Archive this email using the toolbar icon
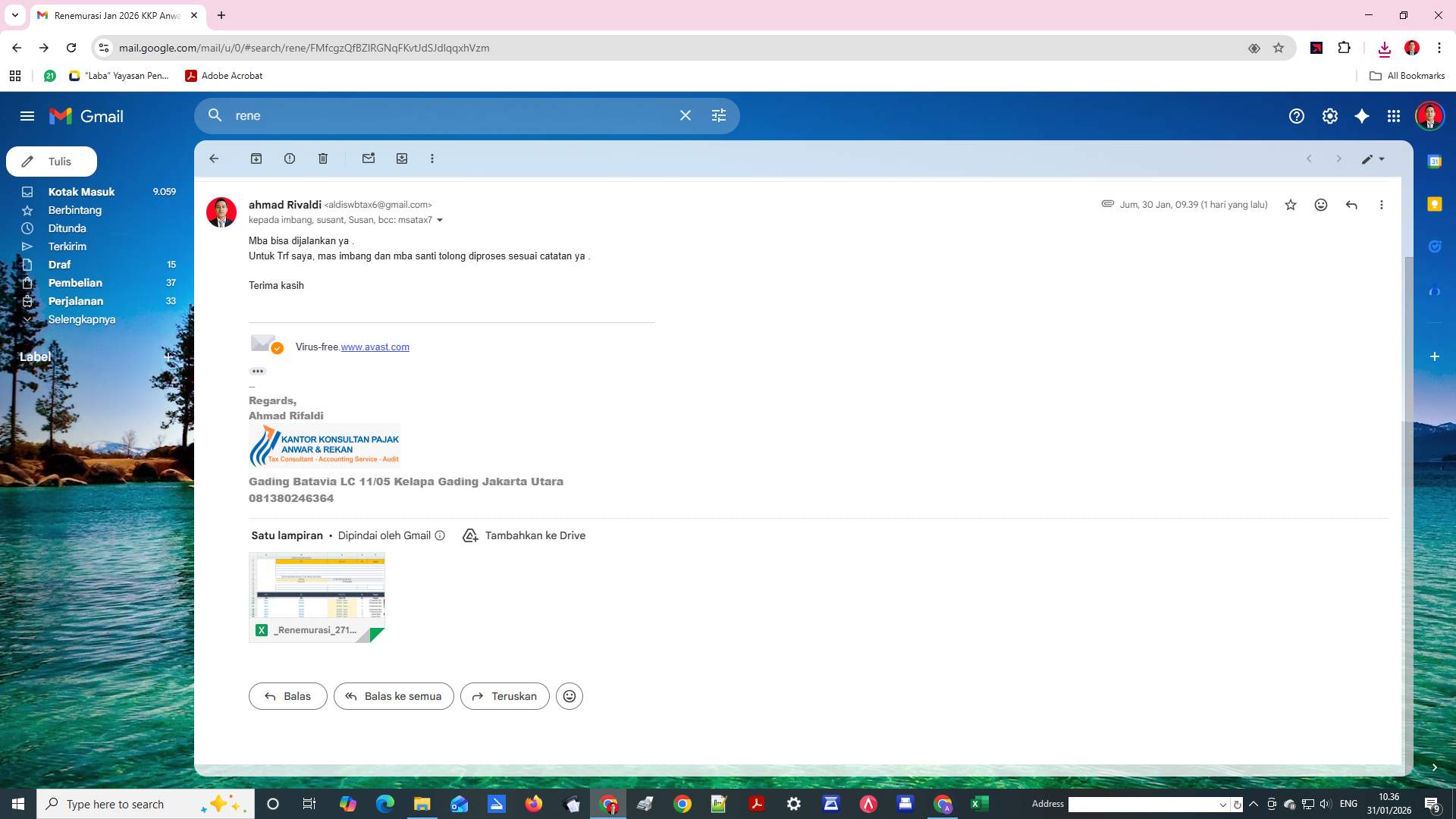1456x819 pixels. pyautogui.click(x=256, y=158)
